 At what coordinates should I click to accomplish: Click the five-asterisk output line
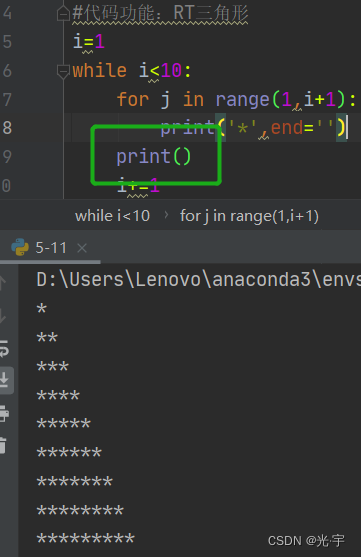[x=64, y=423]
